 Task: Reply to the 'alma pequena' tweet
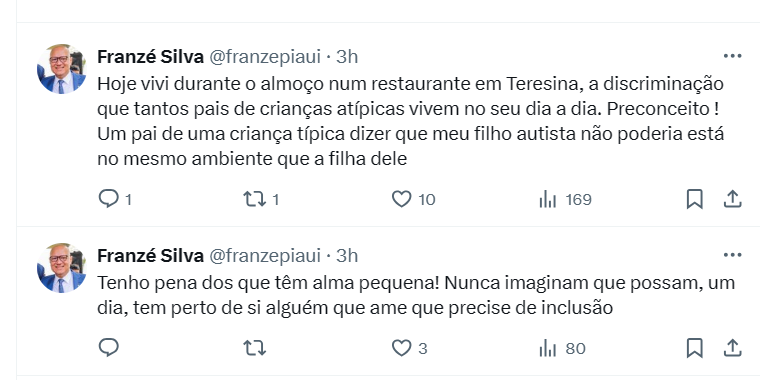[109, 348]
